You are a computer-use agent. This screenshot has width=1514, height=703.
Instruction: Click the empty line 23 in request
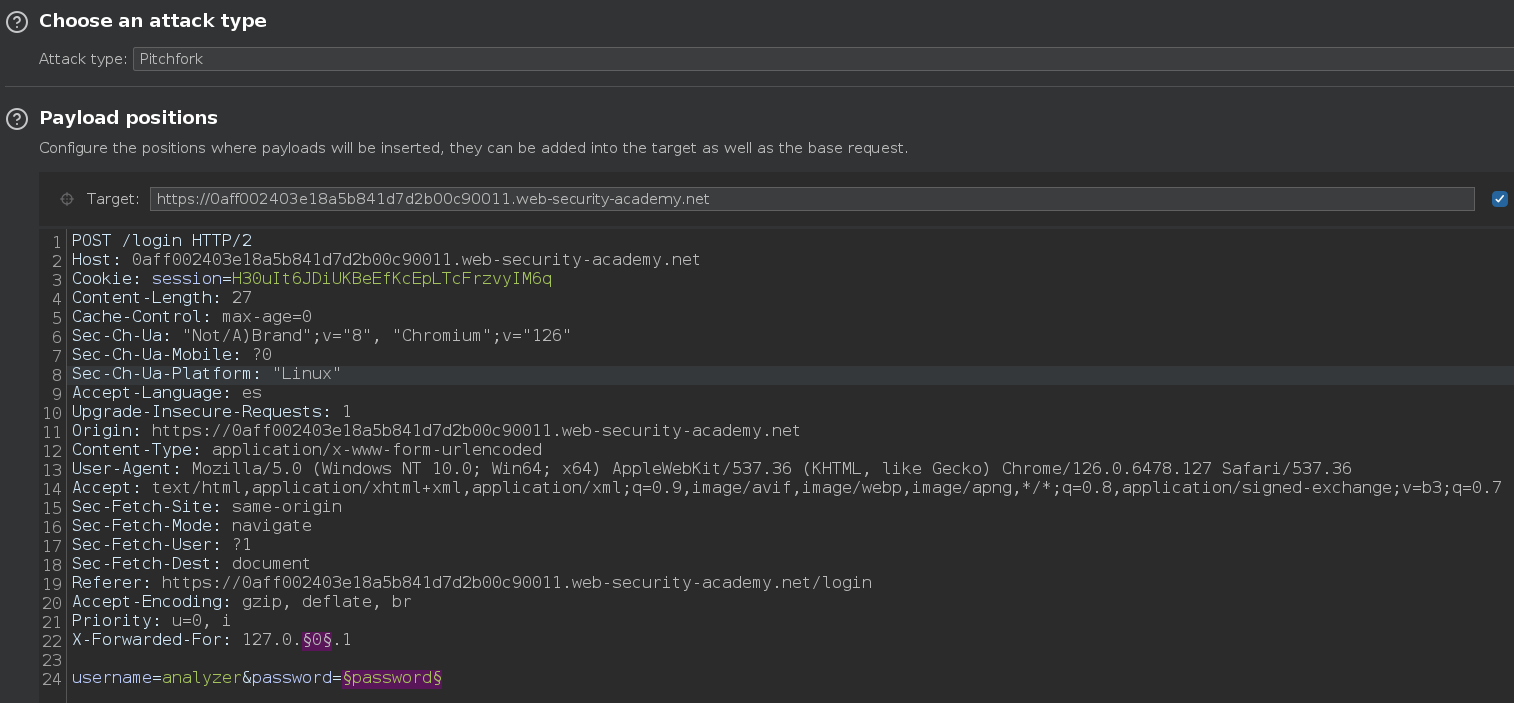pyautogui.click(x=400, y=660)
